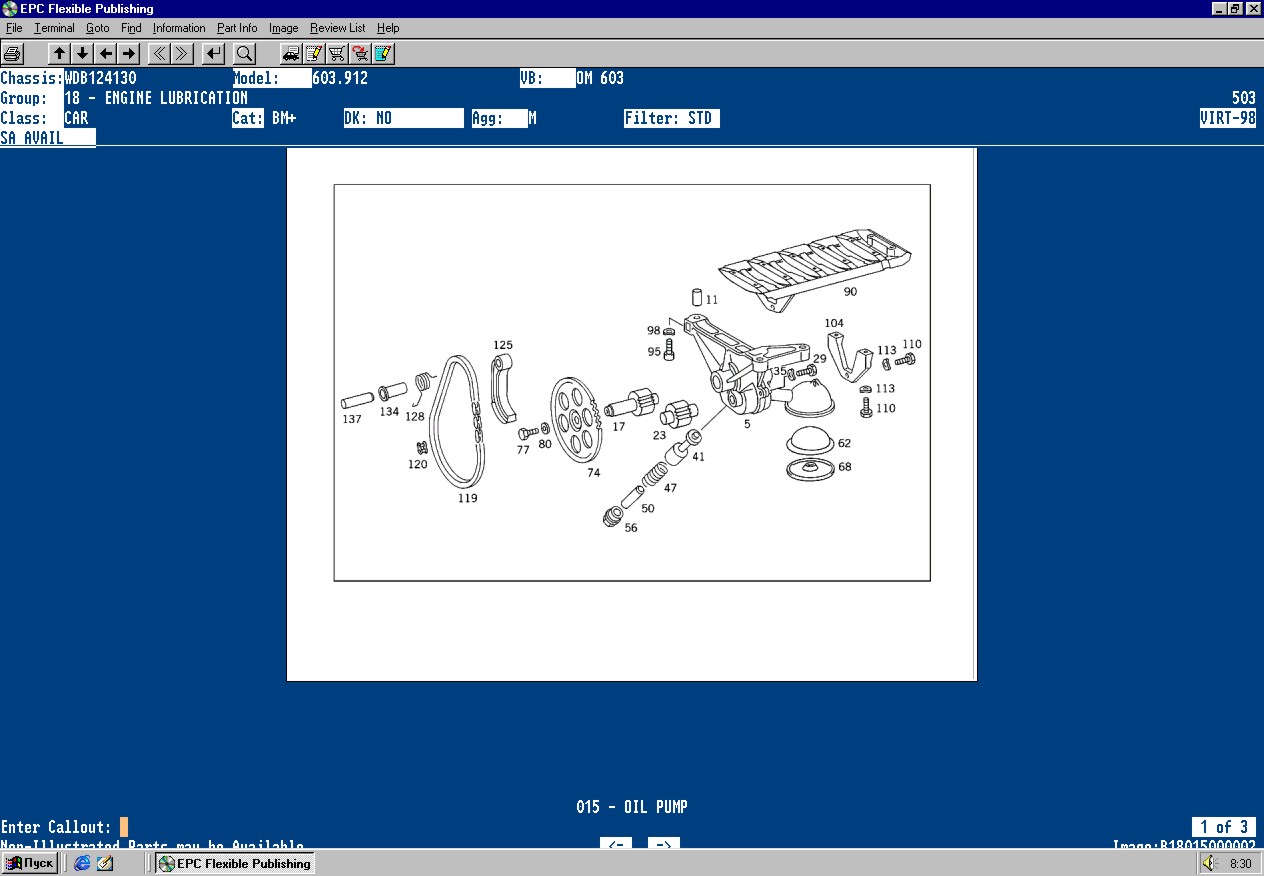
Task: Click the Windows Start button
Action: 30,863
